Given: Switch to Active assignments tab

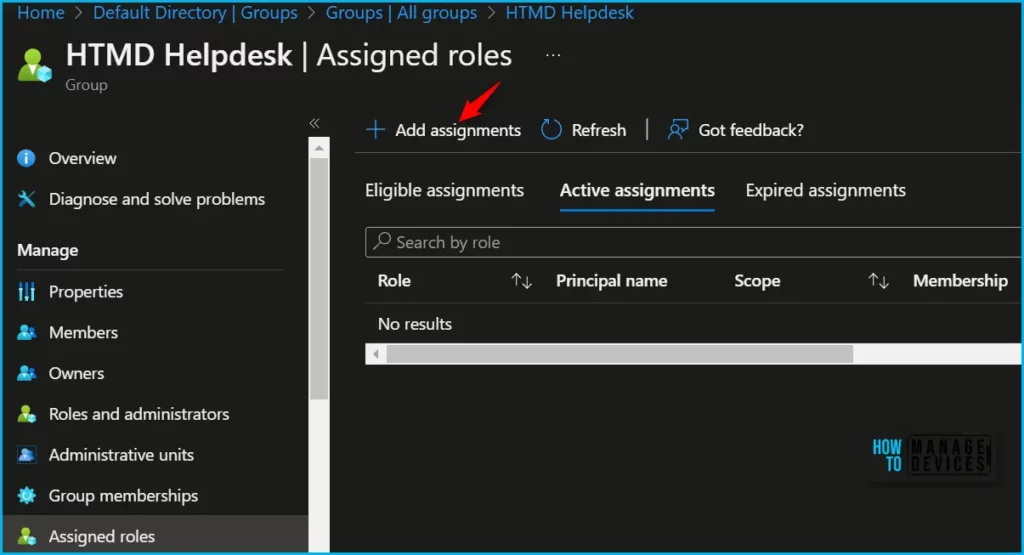Looking at the screenshot, I should pyautogui.click(x=637, y=190).
